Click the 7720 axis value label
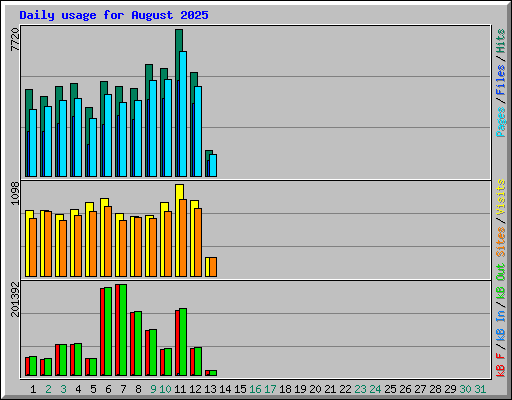This screenshot has width=512, height=400. [x=15, y=40]
